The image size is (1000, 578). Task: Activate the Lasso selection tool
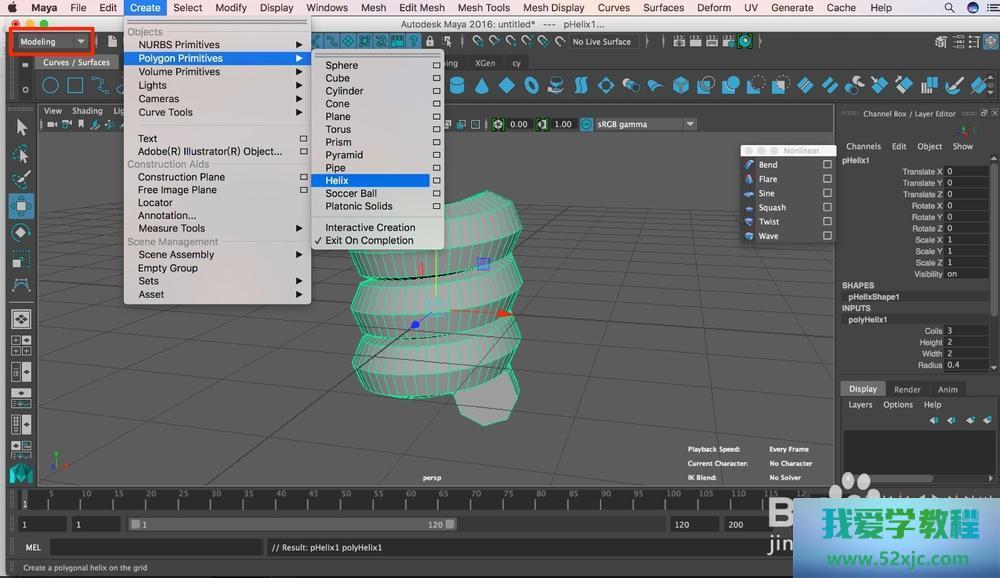21,154
